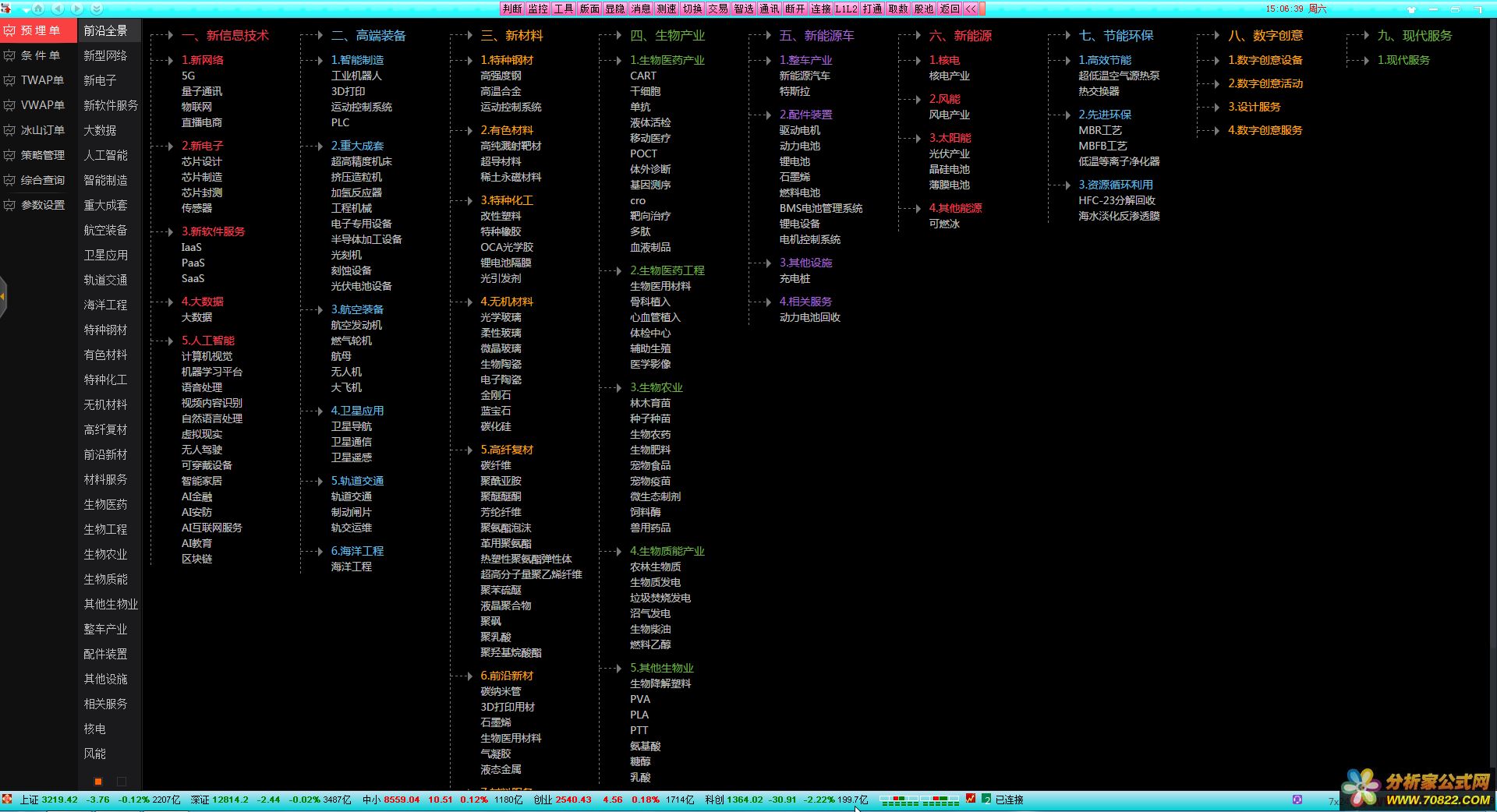Screen dimensions: 1497x812
Task: Click the 2.配件装置 subcategory heading
Action: point(806,115)
